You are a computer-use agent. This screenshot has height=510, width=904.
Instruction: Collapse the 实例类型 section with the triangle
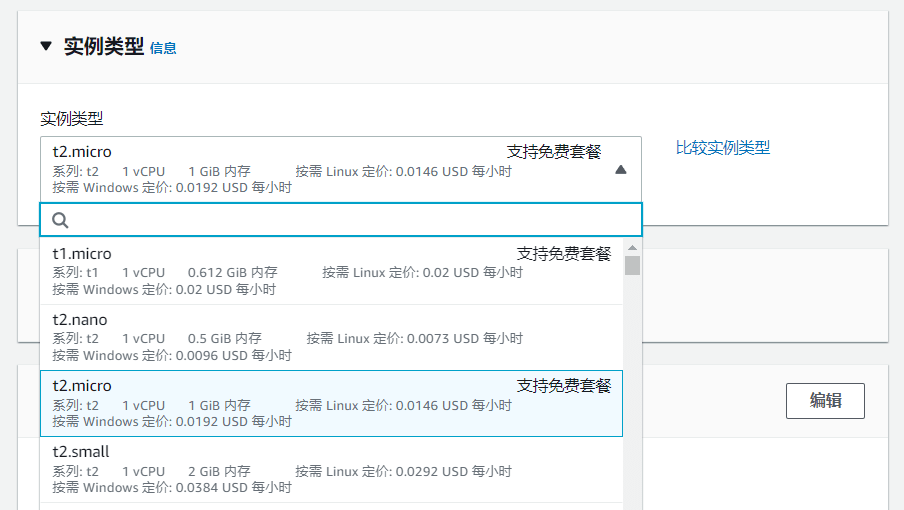[x=46, y=46]
